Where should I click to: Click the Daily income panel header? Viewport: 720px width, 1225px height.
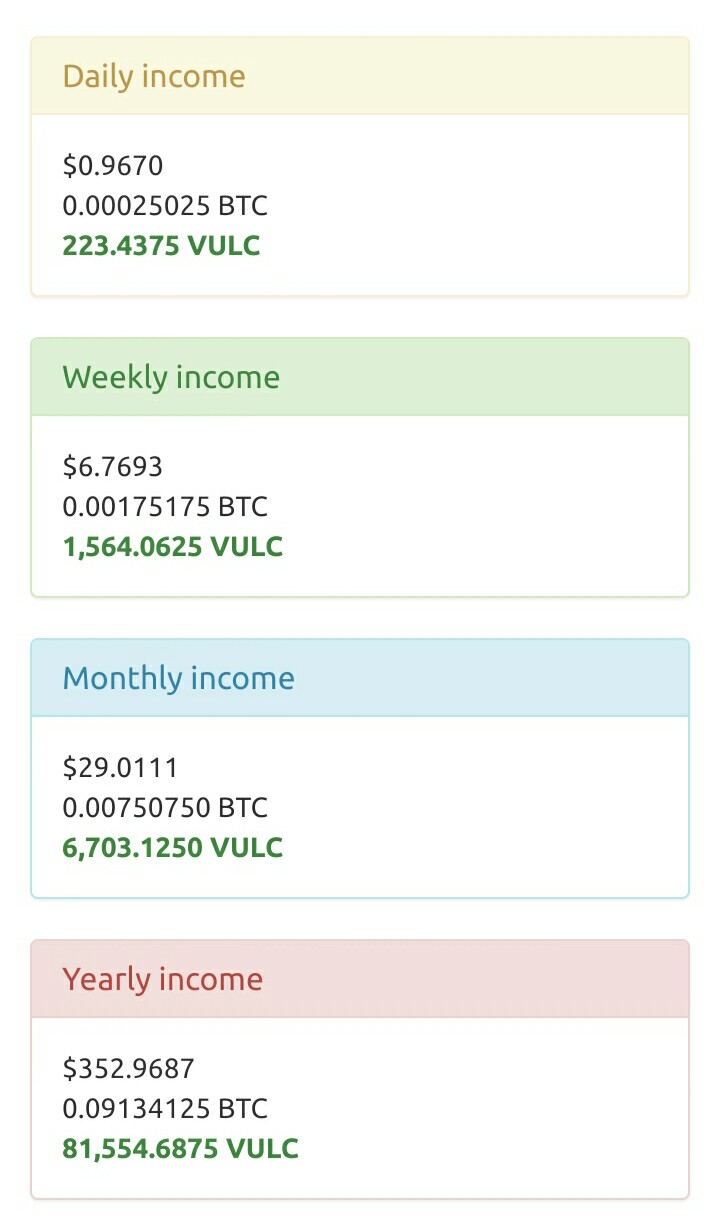[360, 76]
